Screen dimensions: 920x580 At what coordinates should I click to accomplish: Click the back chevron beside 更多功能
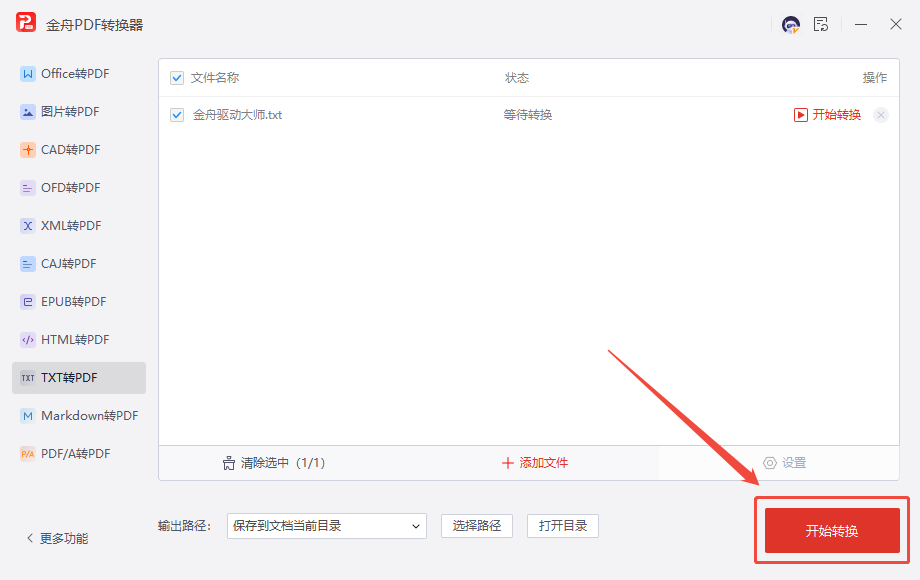point(30,538)
